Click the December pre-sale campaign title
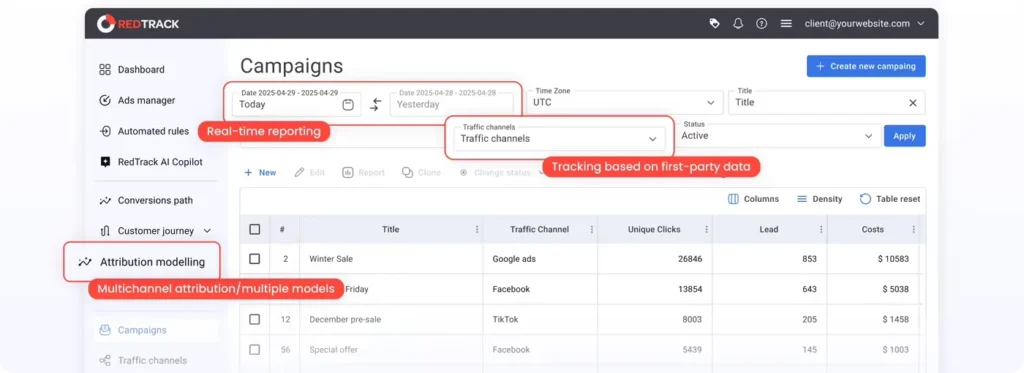 [x=345, y=319]
